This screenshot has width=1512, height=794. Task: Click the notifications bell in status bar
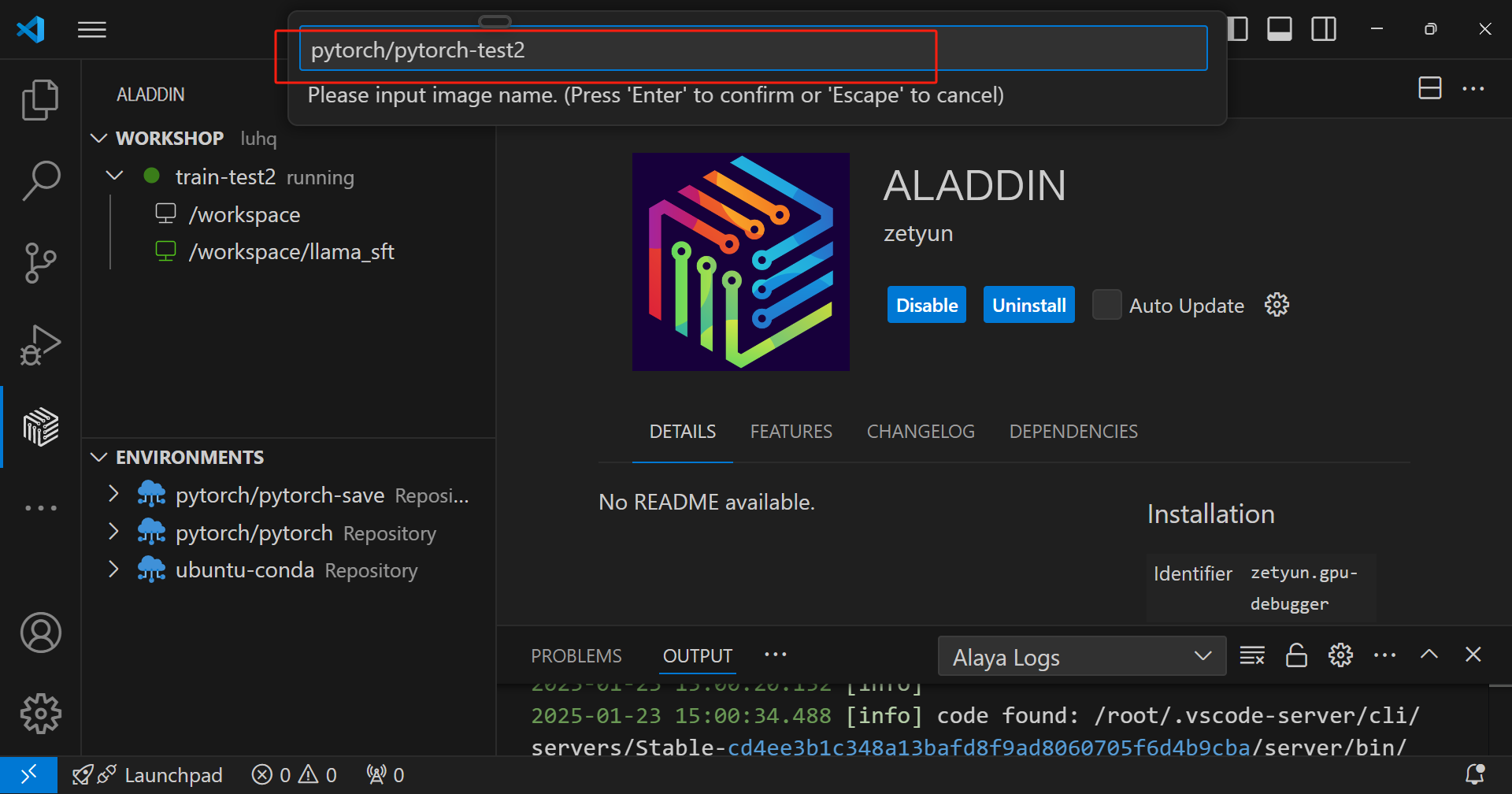coord(1474,775)
